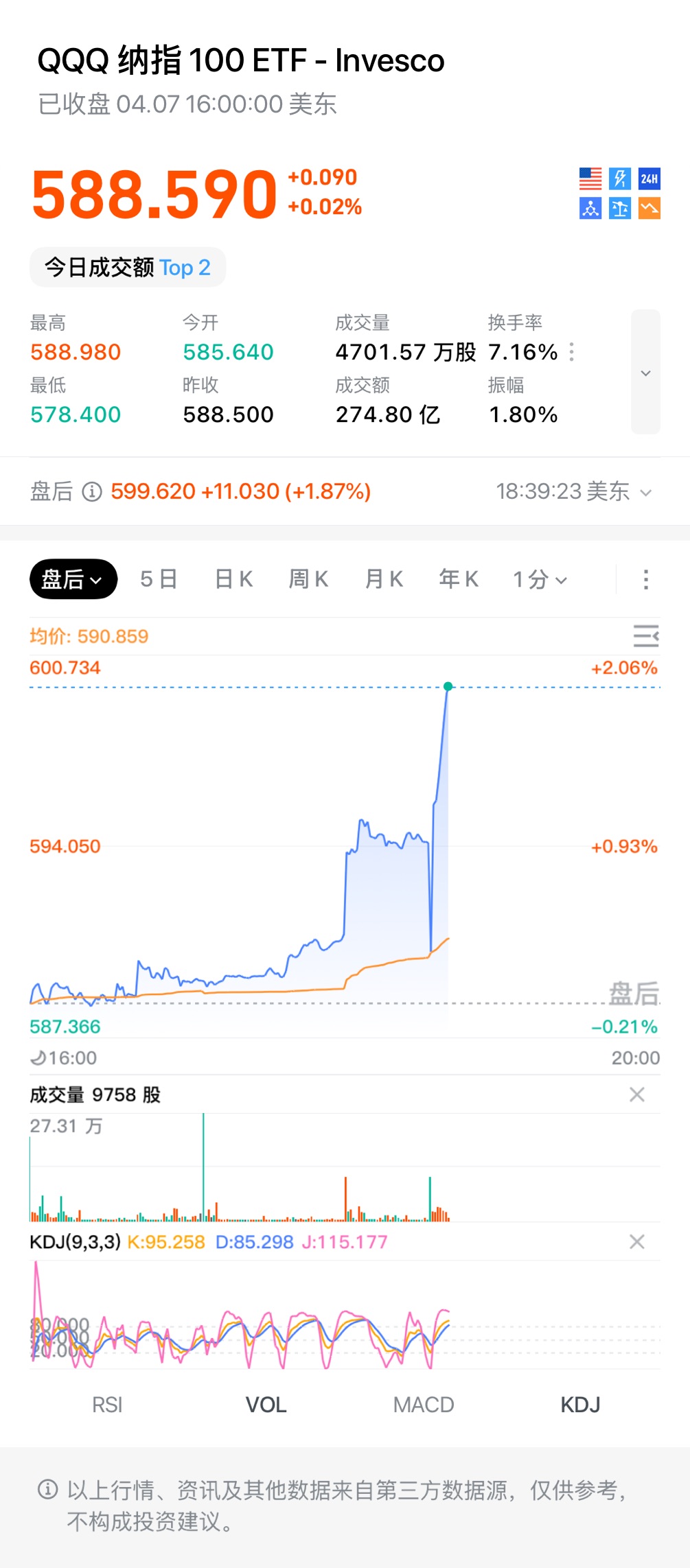Open the 1分 interval dropdown
Screen dimensions: 690x1568
(x=540, y=580)
